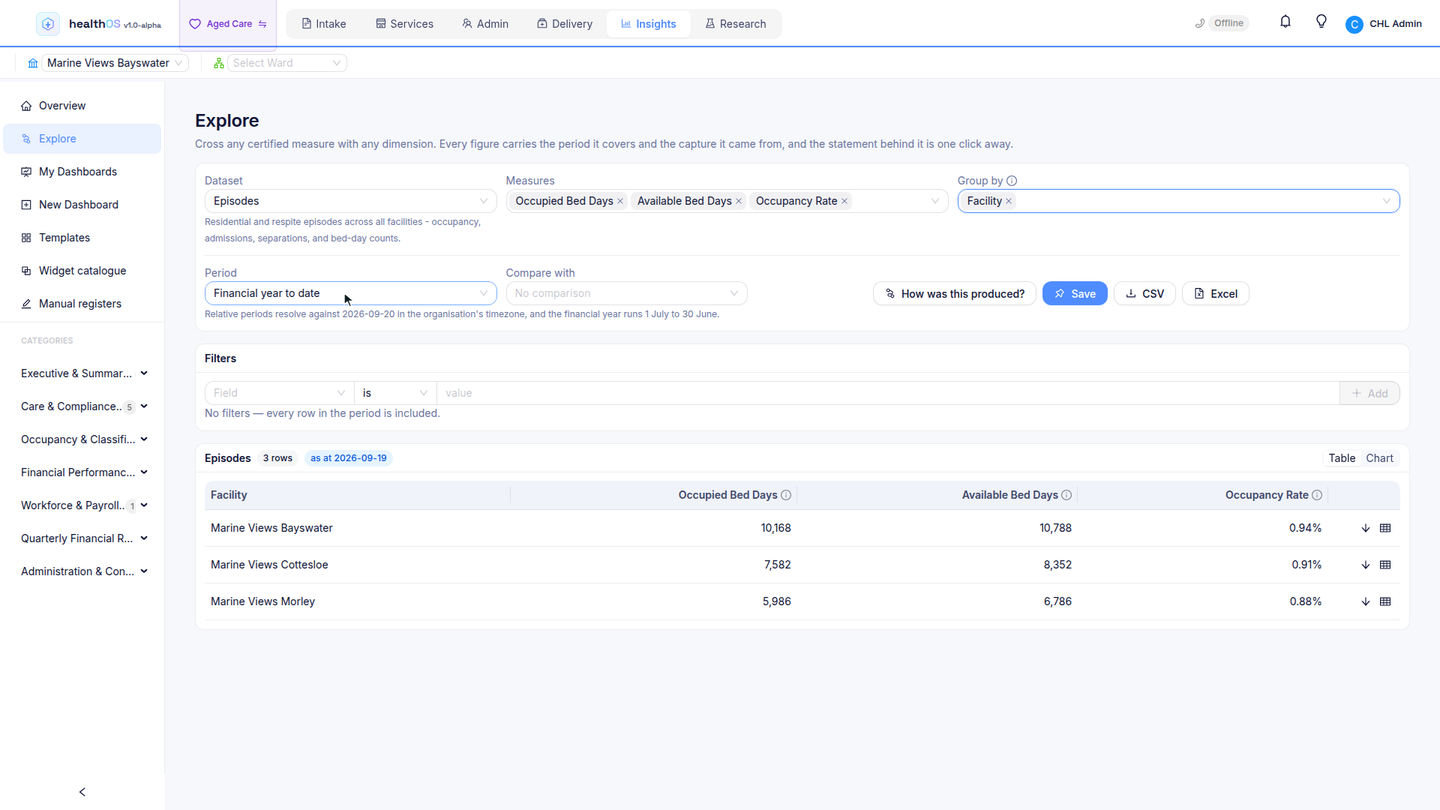Click the Add filter button
The width and height of the screenshot is (1440, 810).
pos(1369,393)
